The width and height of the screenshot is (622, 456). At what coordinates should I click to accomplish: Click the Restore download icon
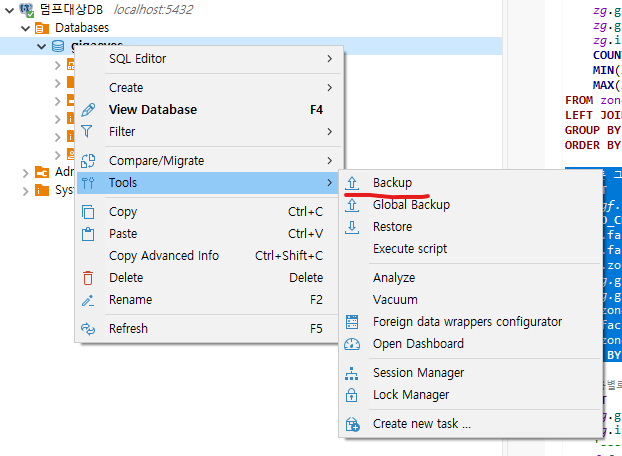[352, 227]
